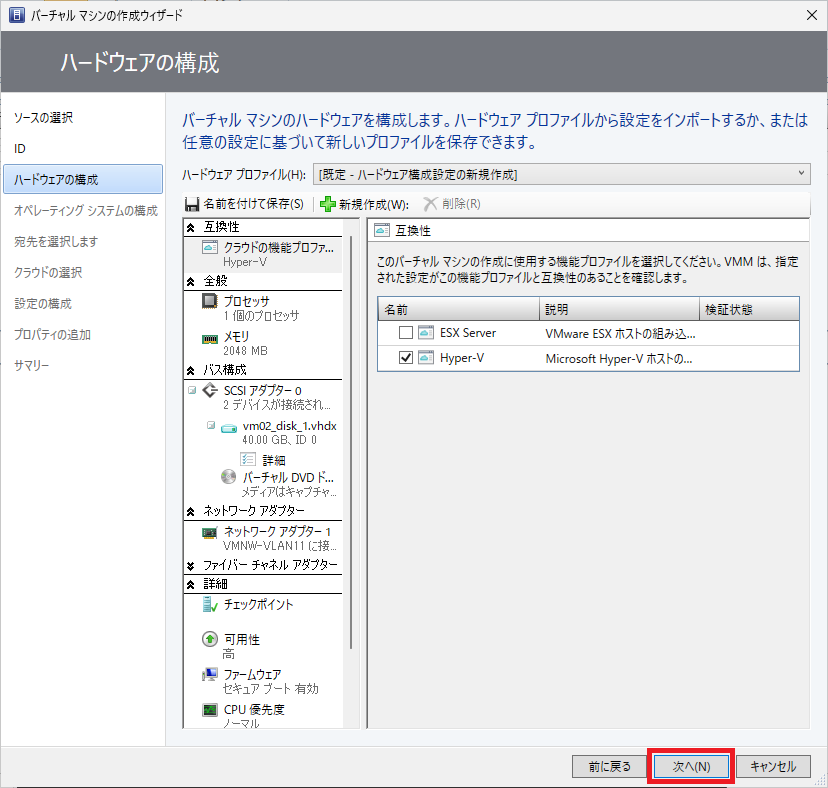828x788 pixels.
Task: Go to ソースの選択 wizard step
Action: [x=43, y=118]
